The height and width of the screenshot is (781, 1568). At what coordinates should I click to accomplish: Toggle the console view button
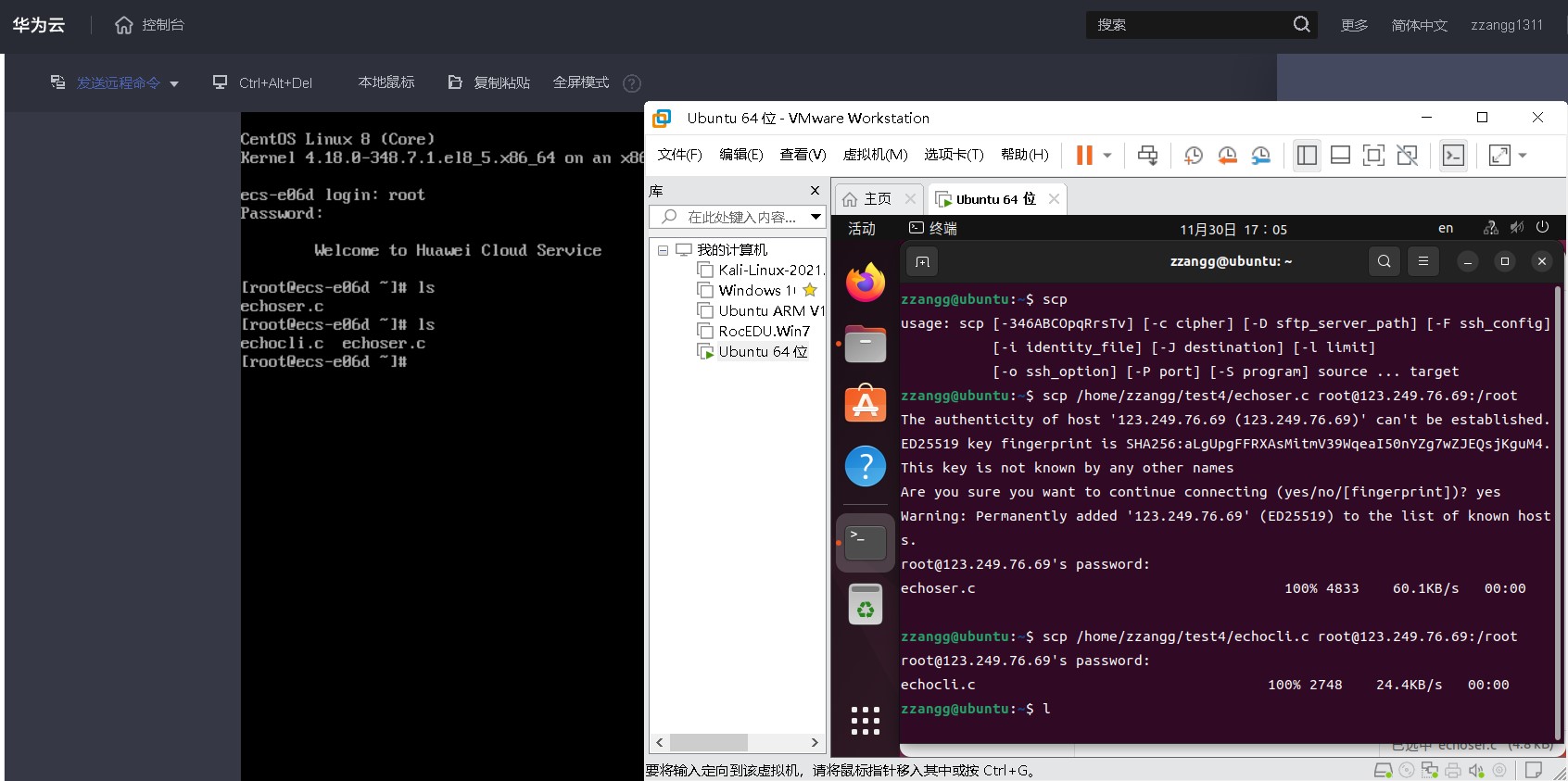pyautogui.click(x=1453, y=155)
